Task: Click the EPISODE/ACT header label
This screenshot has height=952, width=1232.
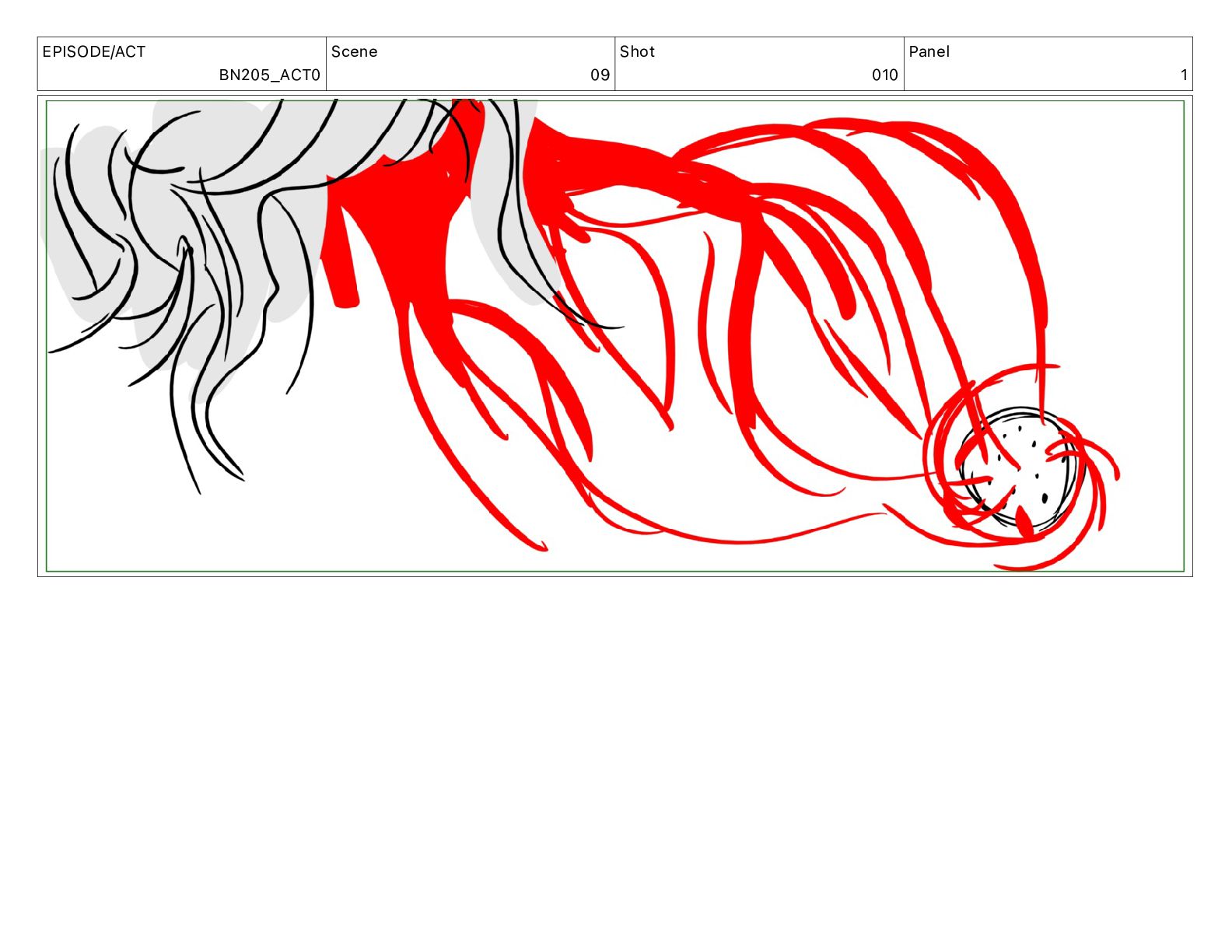Action: pos(93,51)
